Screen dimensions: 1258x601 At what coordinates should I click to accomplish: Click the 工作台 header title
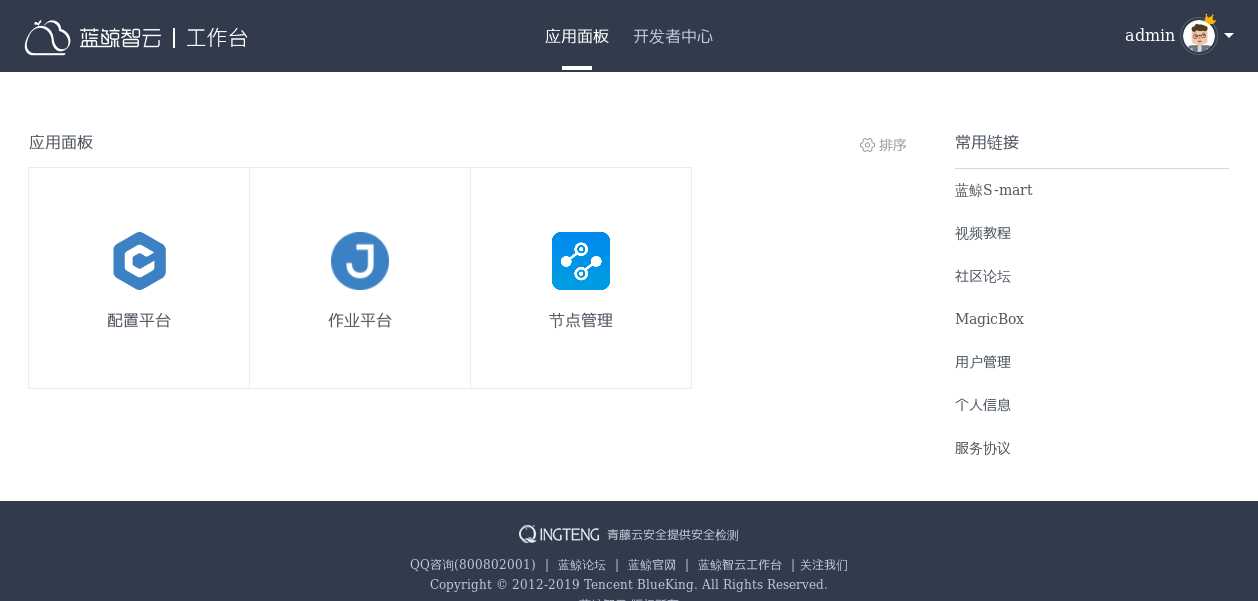tap(217, 38)
